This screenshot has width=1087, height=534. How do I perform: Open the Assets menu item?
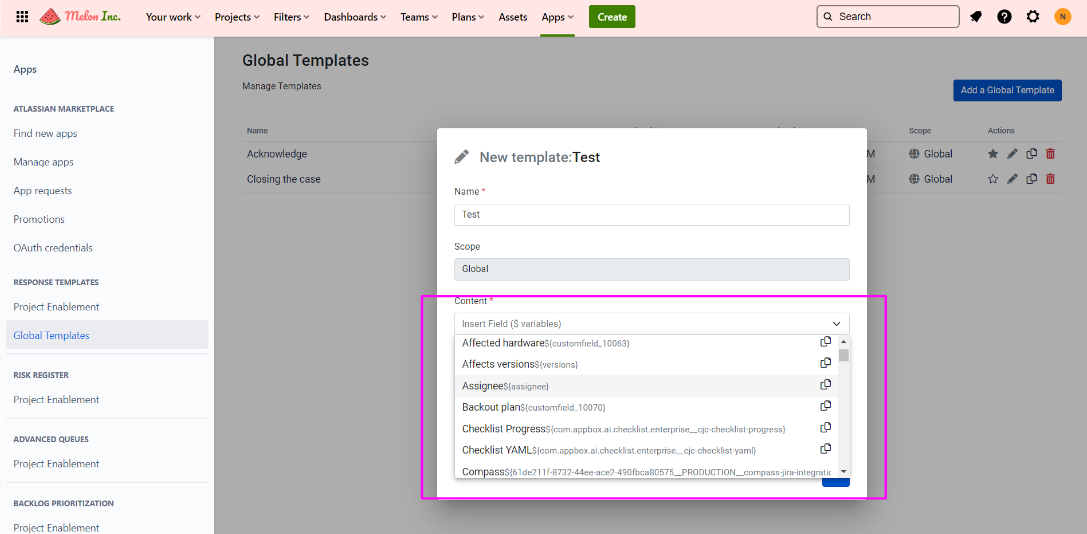click(x=512, y=17)
